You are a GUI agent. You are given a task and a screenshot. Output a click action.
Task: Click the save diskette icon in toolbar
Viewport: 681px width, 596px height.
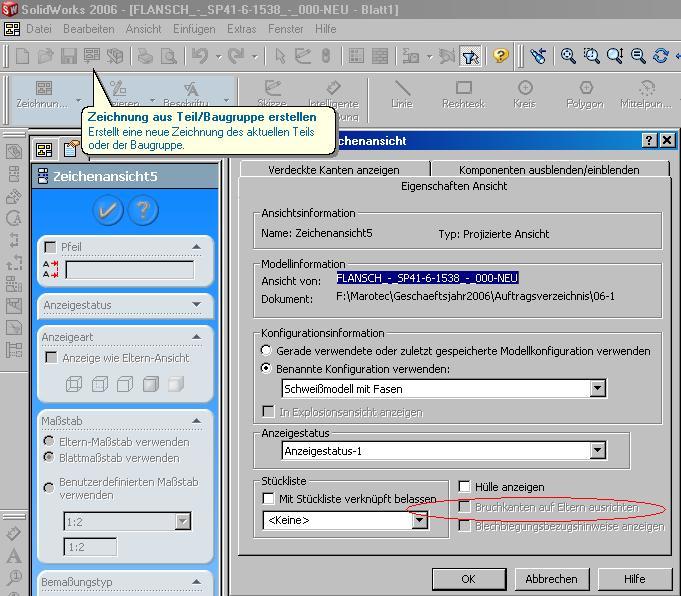coord(69,56)
